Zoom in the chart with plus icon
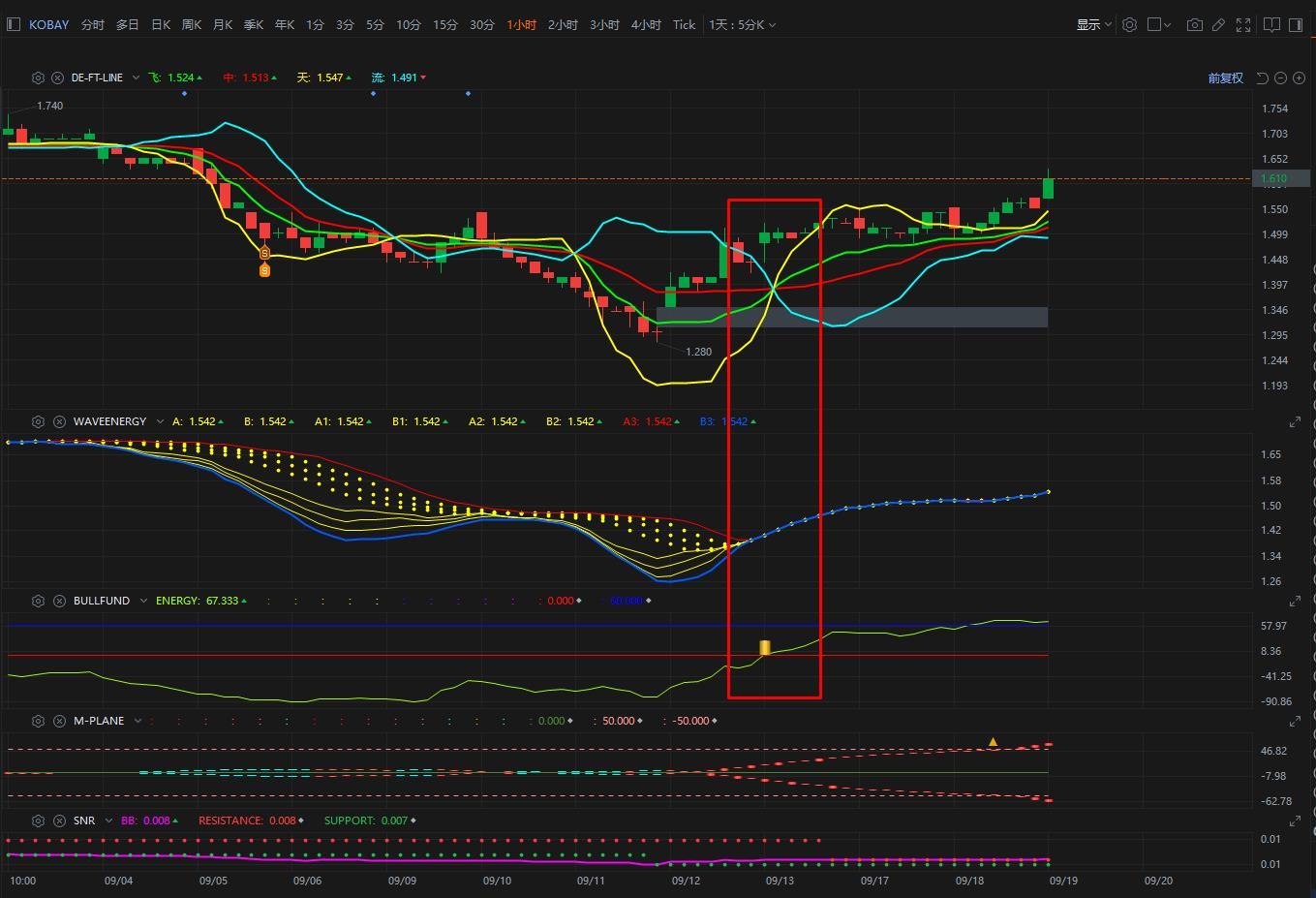The width and height of the screenshot is (1316, 898). (x=1299, y=77)
